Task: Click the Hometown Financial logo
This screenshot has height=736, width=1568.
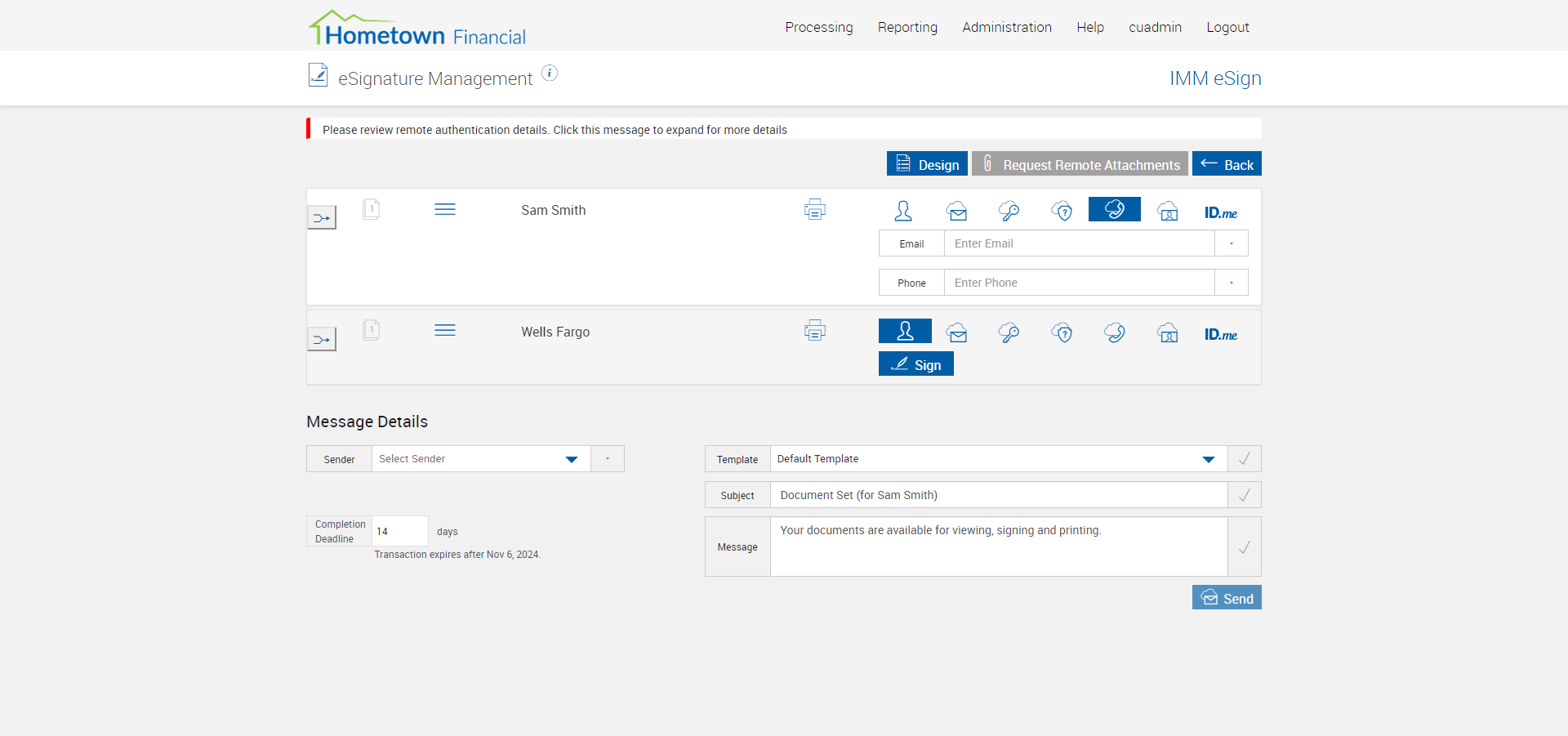Action: click(416, 29)
